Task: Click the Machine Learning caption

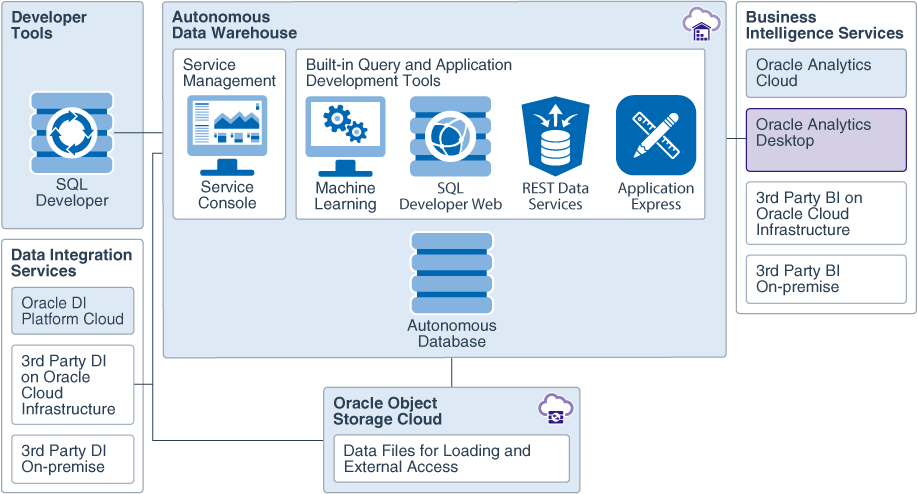Action: click(x=345, y=196)
